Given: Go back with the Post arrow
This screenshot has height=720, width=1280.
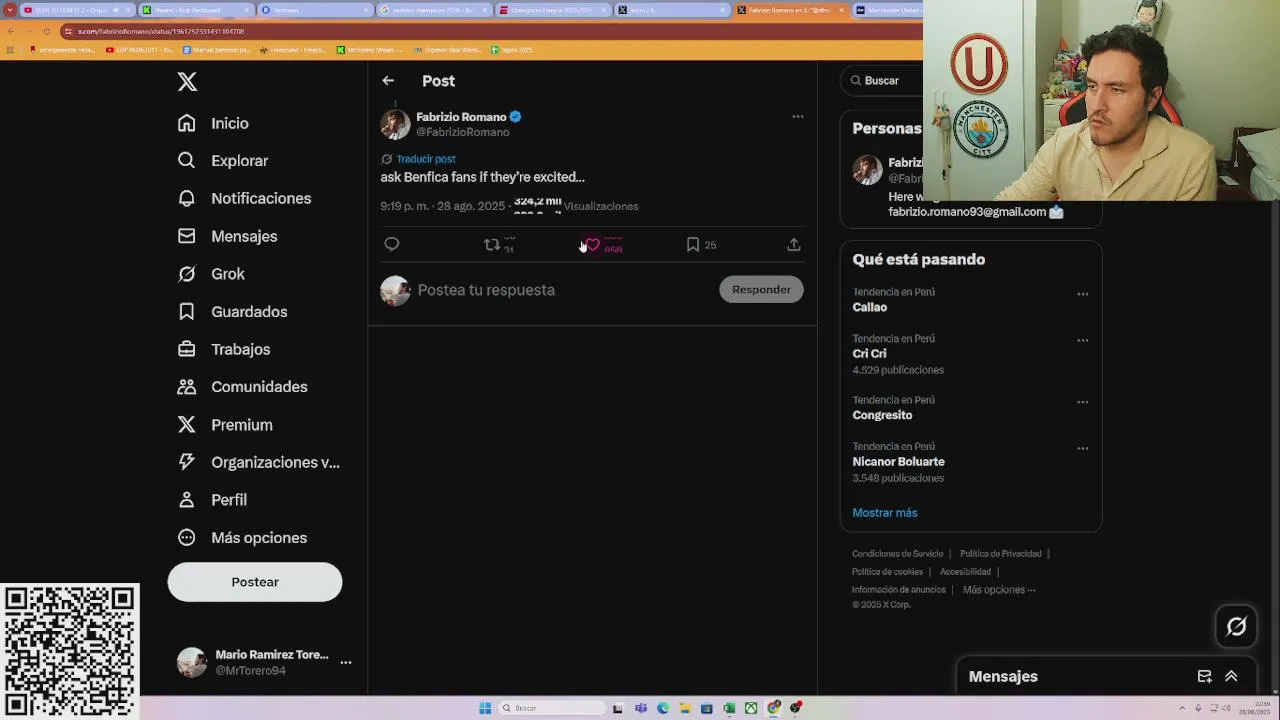Looking at the screenshot, I should point(388,81).
